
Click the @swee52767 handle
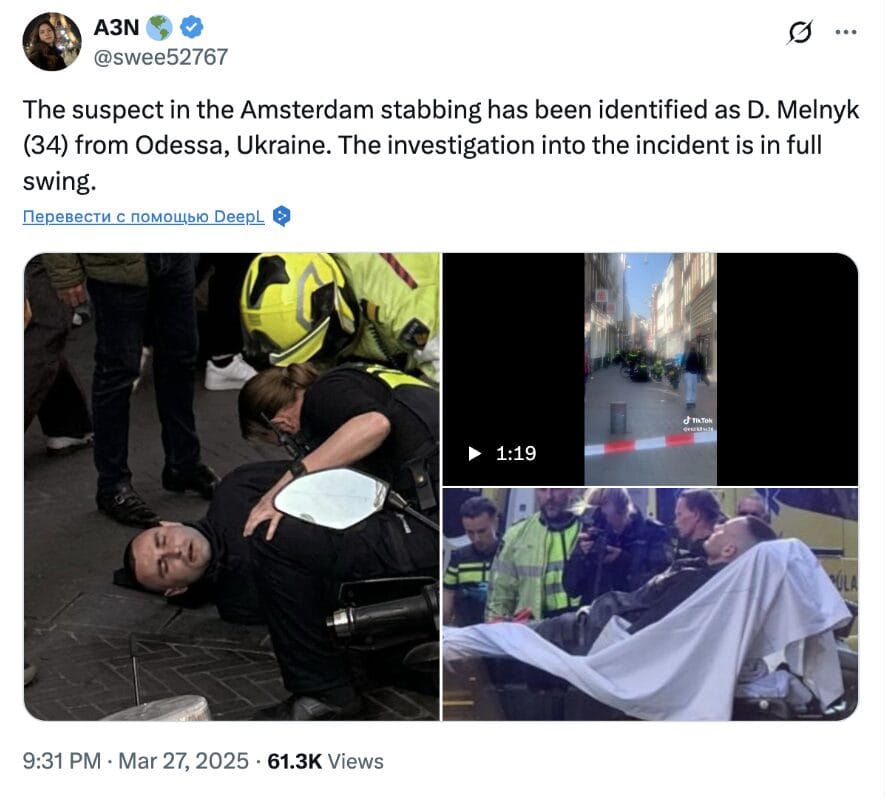tap(160, 57)
